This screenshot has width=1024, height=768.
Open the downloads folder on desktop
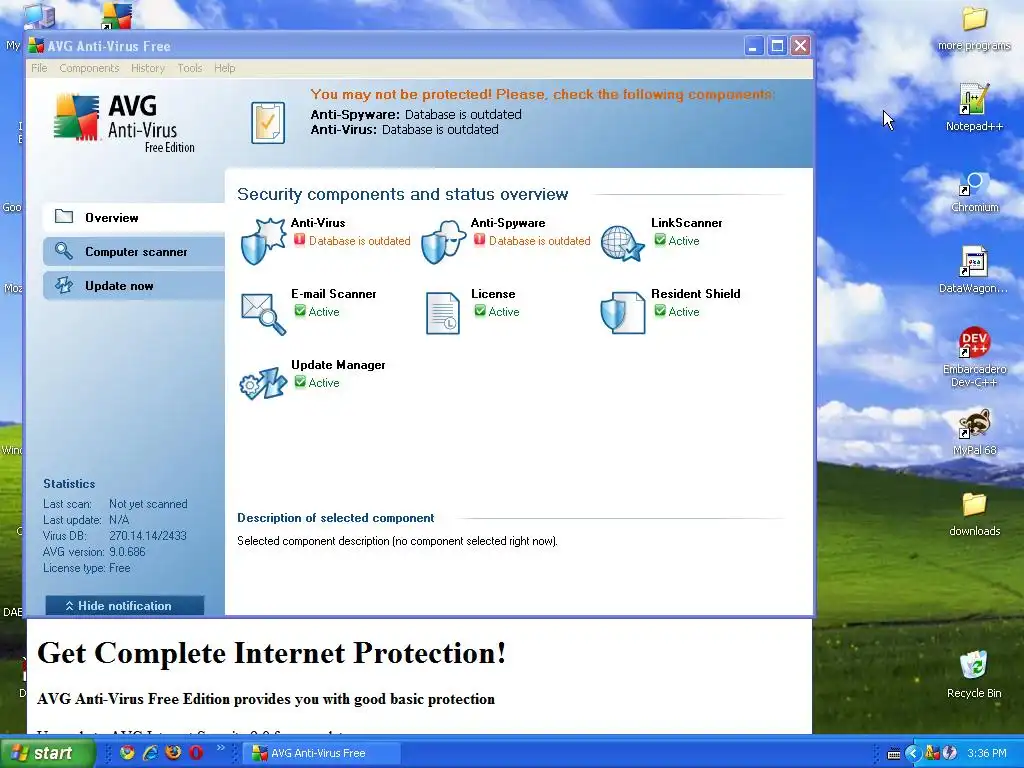click(x=974, y=513)
